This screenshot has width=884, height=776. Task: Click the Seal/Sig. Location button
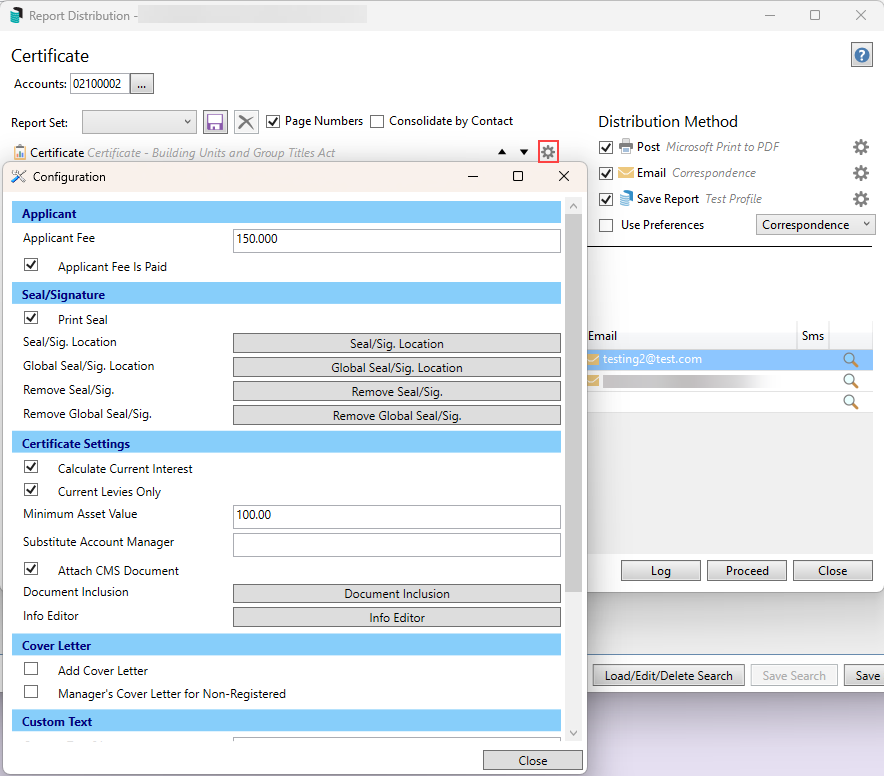coord(397,343)
